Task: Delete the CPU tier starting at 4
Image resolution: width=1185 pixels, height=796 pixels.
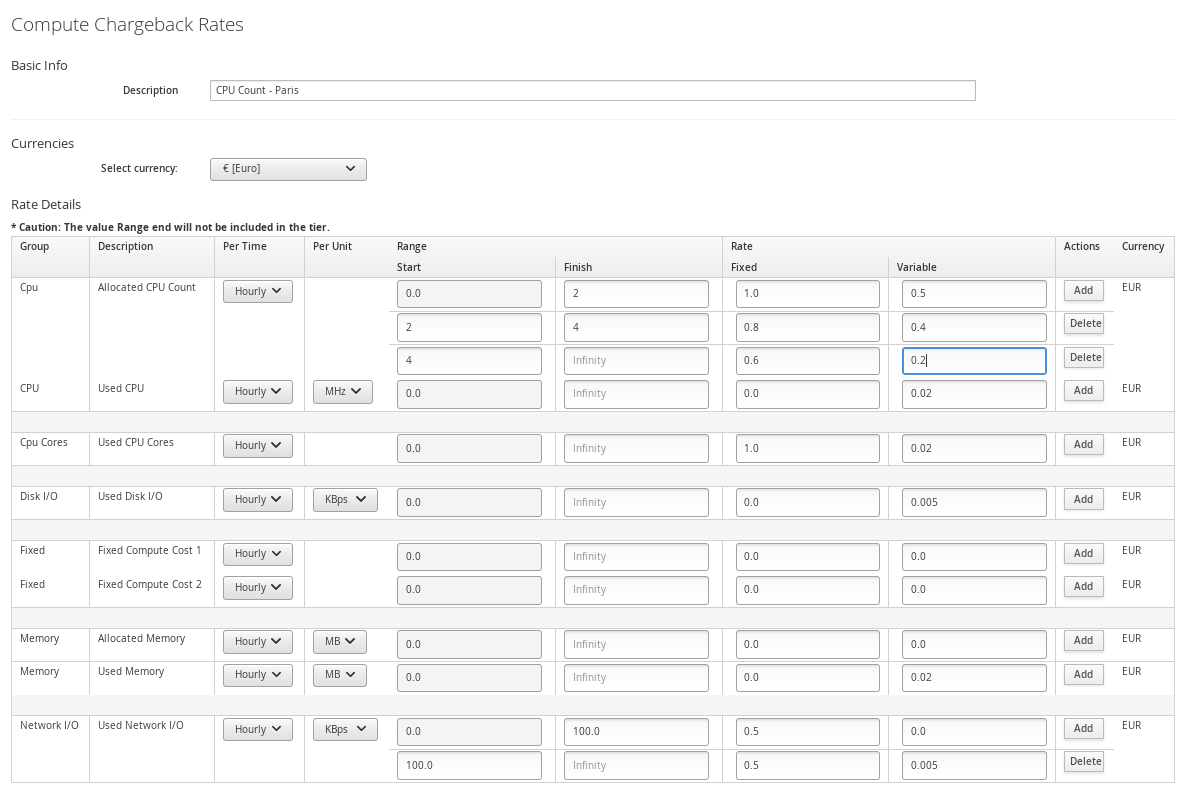Action: pyautogui.click(x=1084, y=357)
